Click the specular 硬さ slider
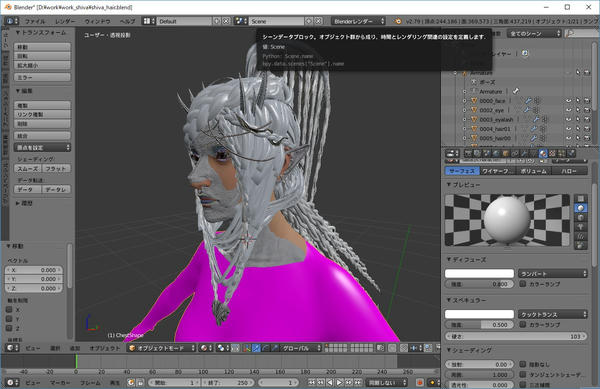The width and height of the screenshot is (600, 389). [516, 336]
